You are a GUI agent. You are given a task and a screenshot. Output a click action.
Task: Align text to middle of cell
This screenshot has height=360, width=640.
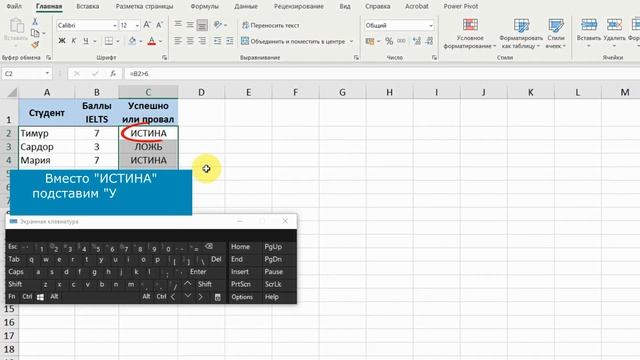[x=190, y=25]
